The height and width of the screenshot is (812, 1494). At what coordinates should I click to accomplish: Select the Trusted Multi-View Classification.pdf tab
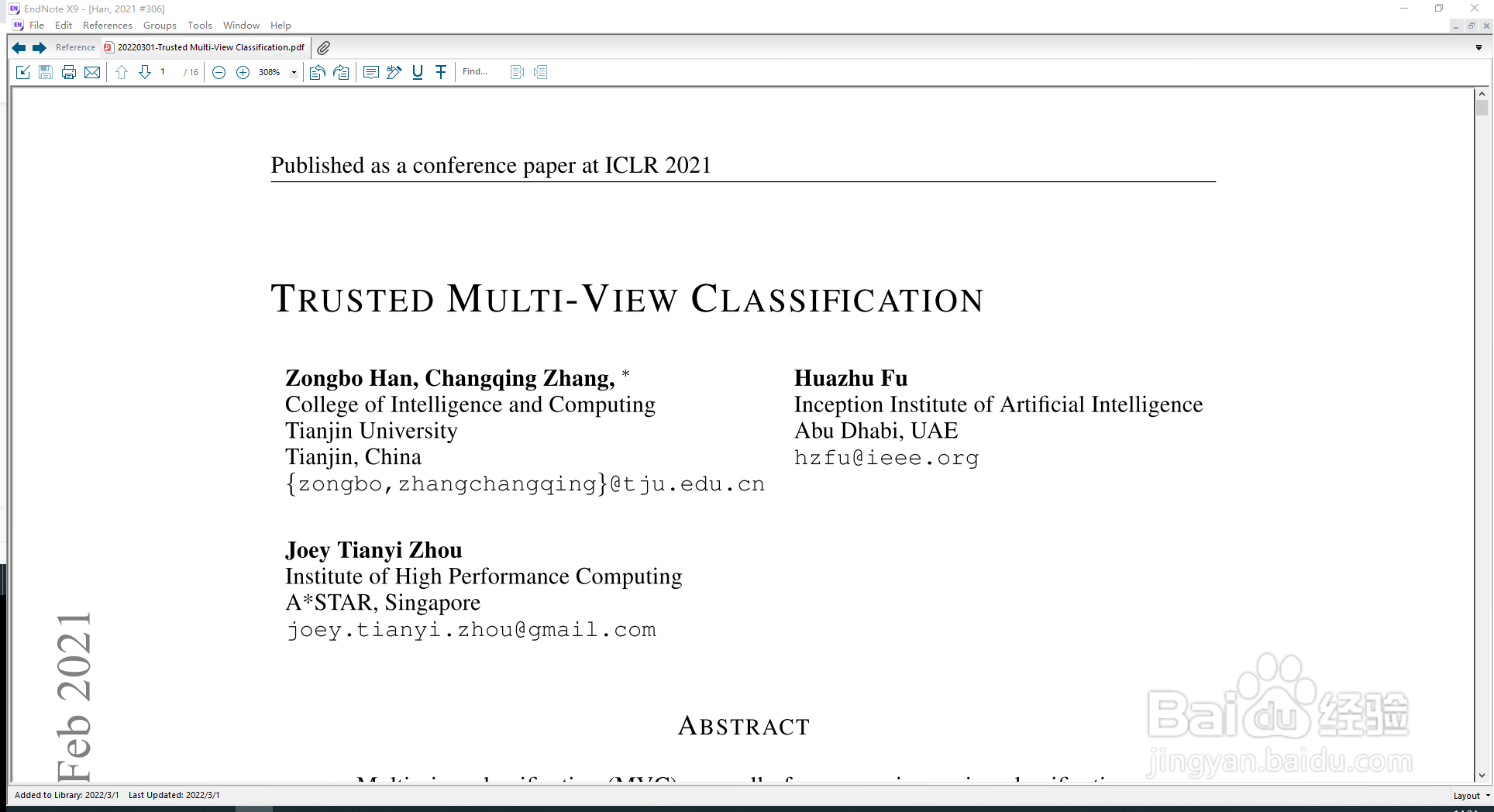205,47
